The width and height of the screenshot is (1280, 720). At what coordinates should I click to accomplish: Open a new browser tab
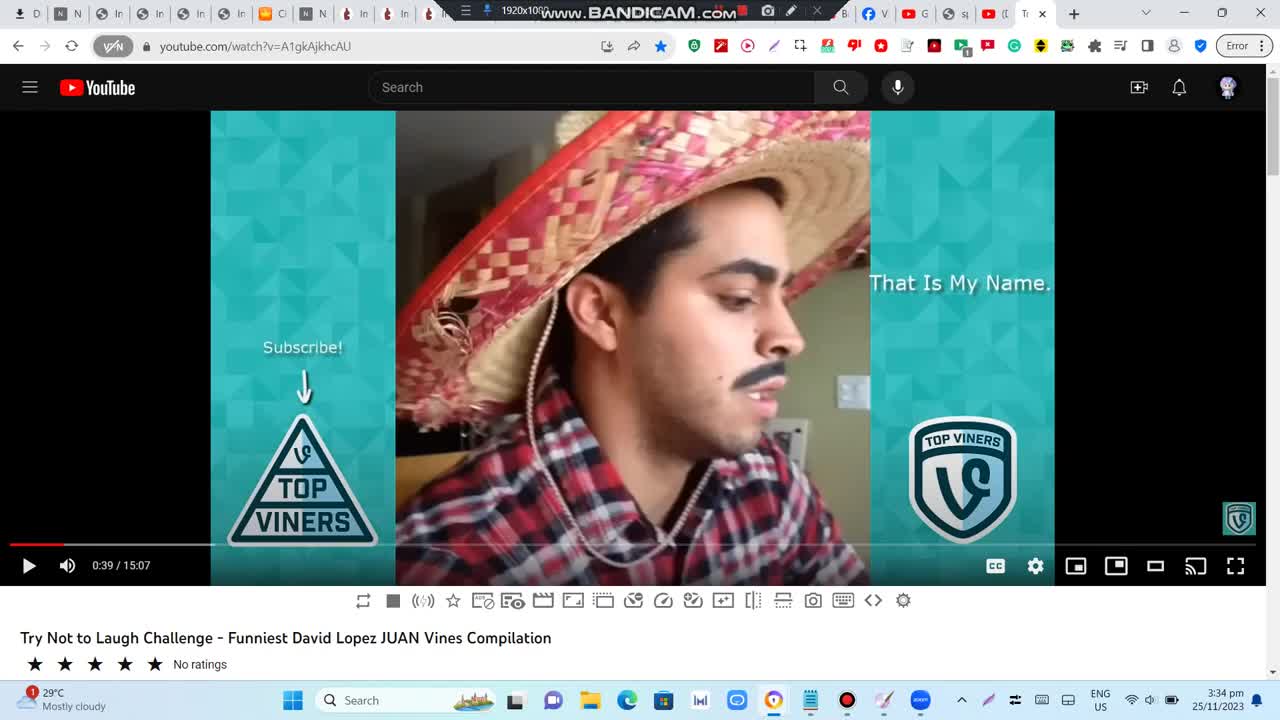pyautogui.click(x=1074, y=14)
